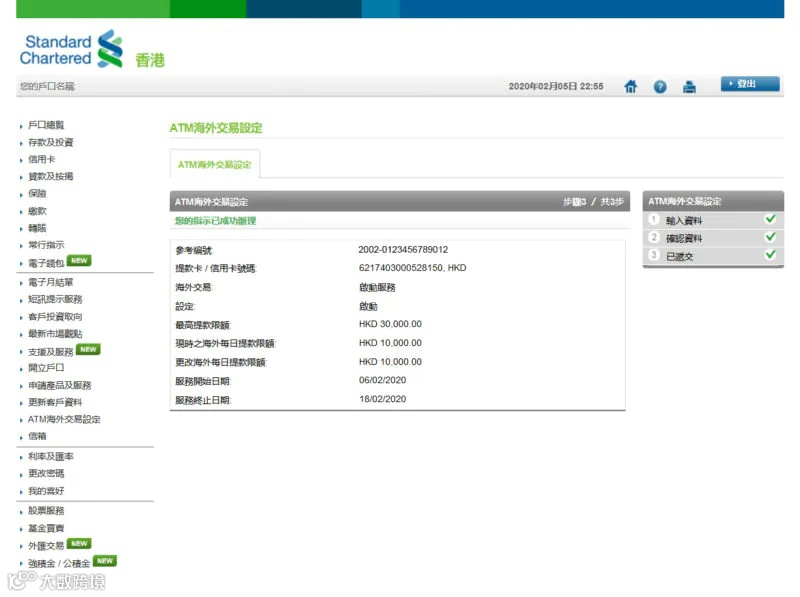Open 貸款及按揭 menu item
This screenshot has width=800, height=597.
coord(51,177)
